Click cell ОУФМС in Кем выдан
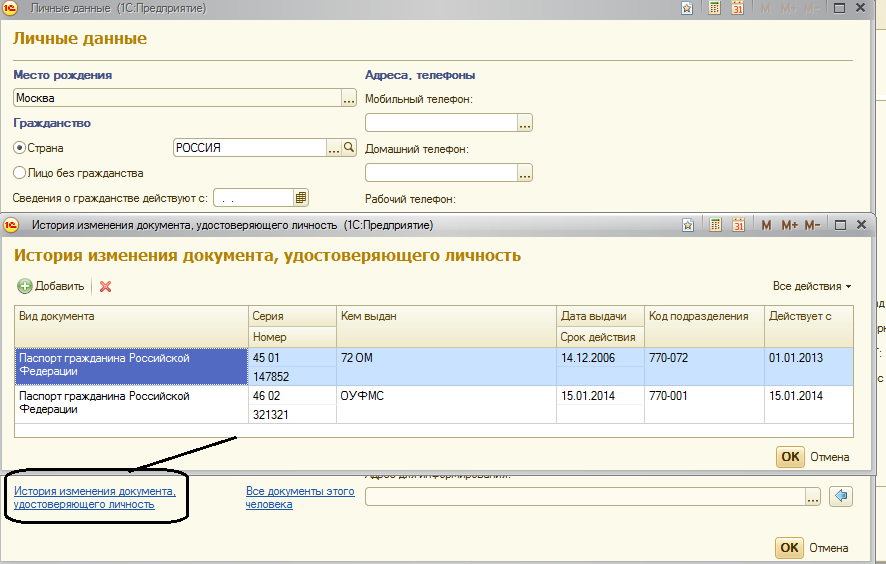 (446, 405)
